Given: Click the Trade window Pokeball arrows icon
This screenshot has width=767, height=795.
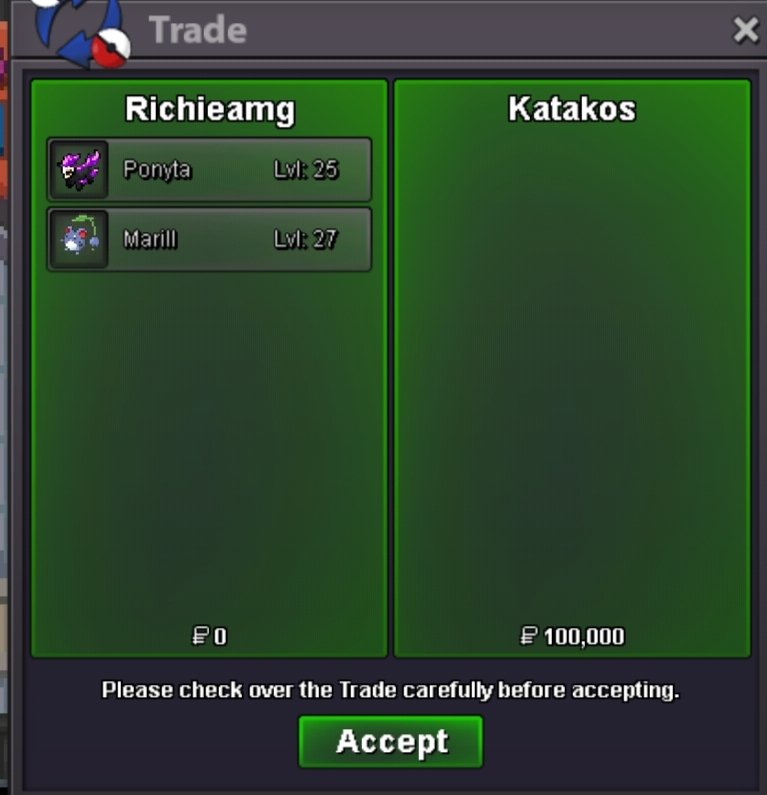Looking at the screenshot, I should tap(81, 33).
